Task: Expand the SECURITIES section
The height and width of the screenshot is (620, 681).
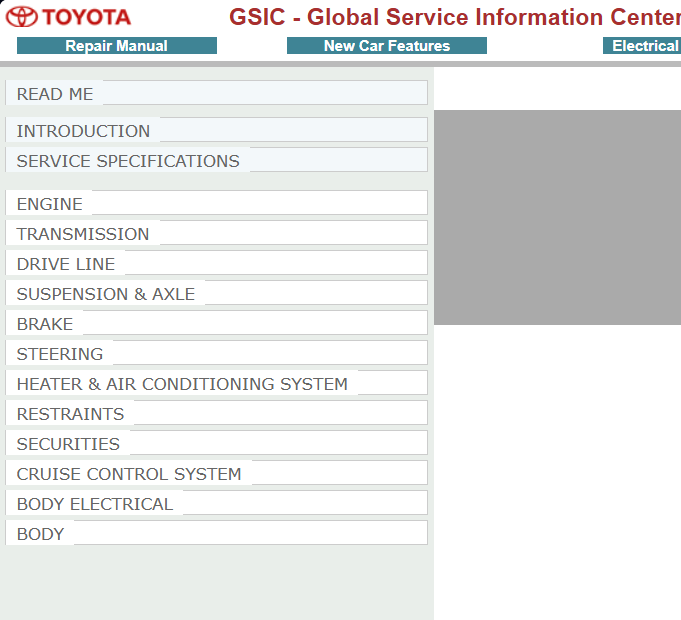Action: (216, 442)
